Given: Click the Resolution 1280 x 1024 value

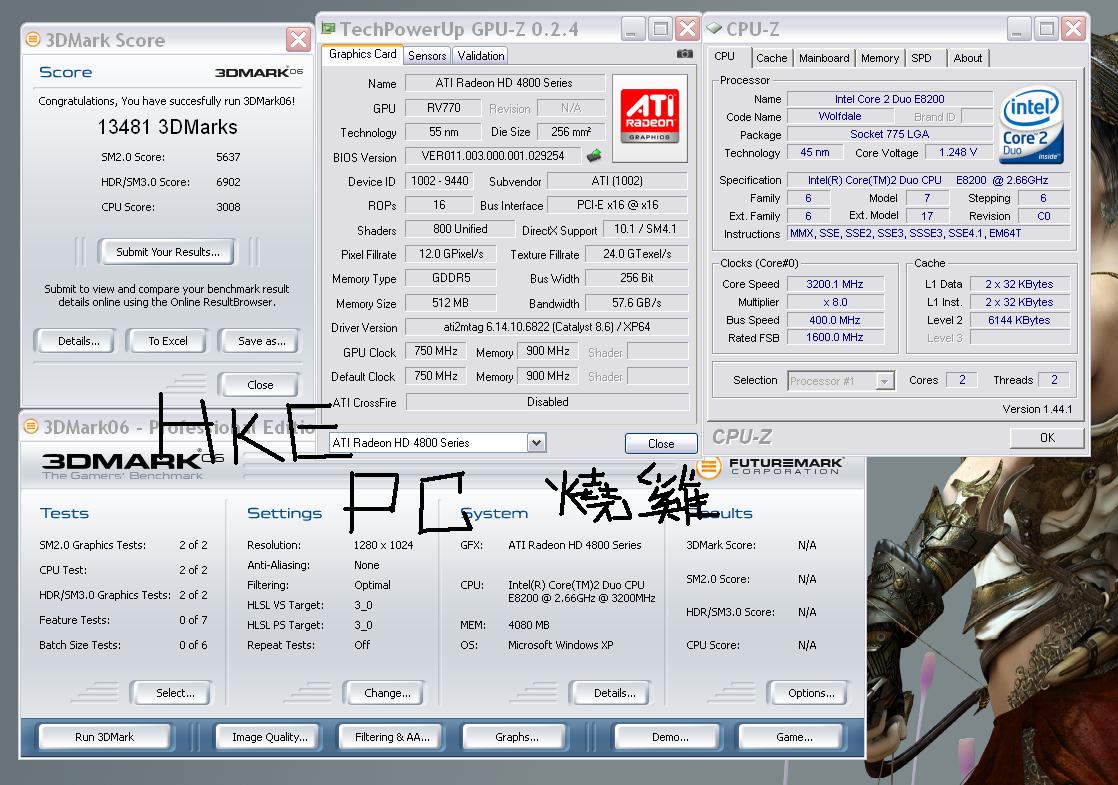Looking at the screenshot, I should click(384, 545).
